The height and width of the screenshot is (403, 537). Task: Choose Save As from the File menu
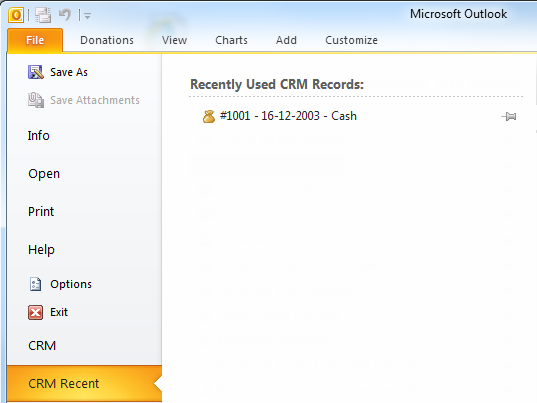[x=69, y=72]
